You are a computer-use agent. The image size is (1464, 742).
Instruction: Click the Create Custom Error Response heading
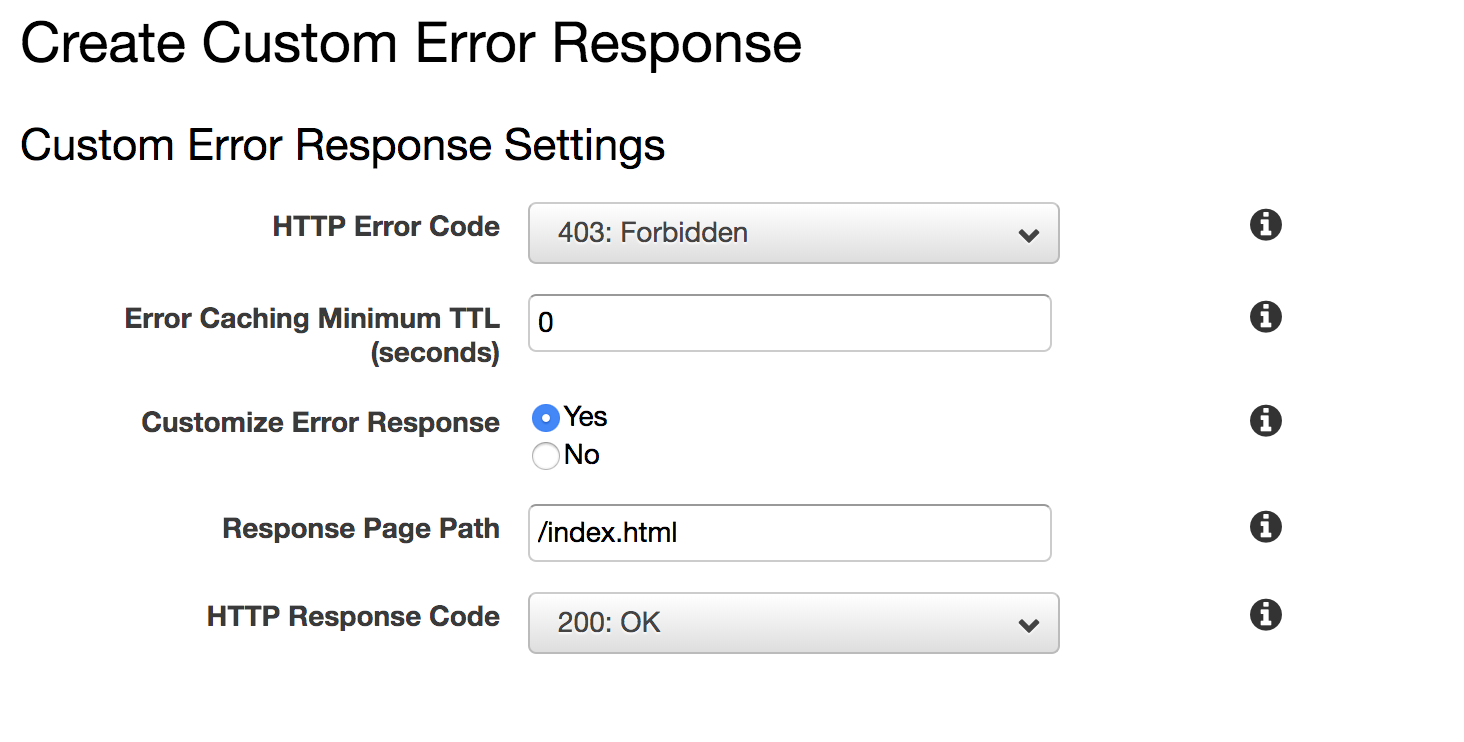point(411,44)
